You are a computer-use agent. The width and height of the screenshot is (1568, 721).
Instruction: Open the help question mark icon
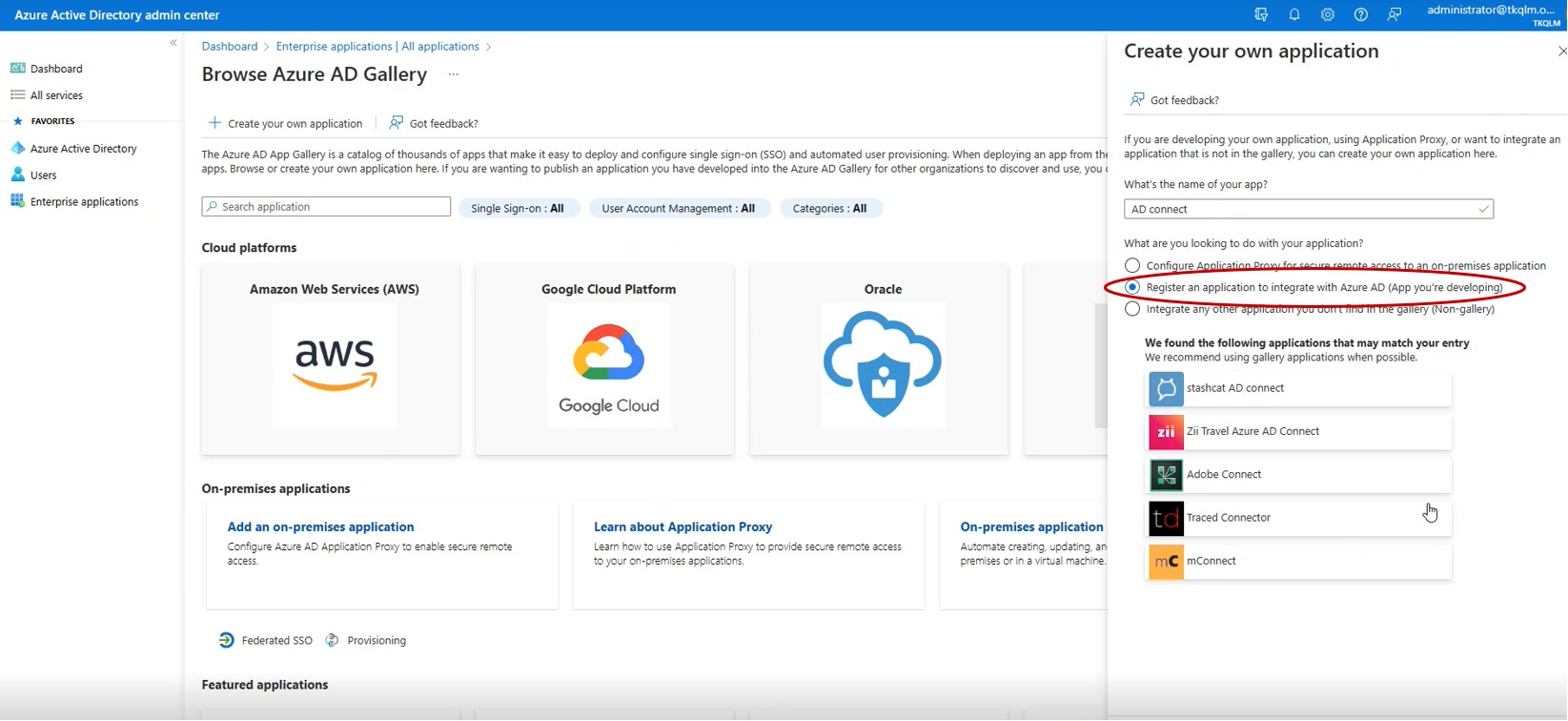[x=1361, y=14]
